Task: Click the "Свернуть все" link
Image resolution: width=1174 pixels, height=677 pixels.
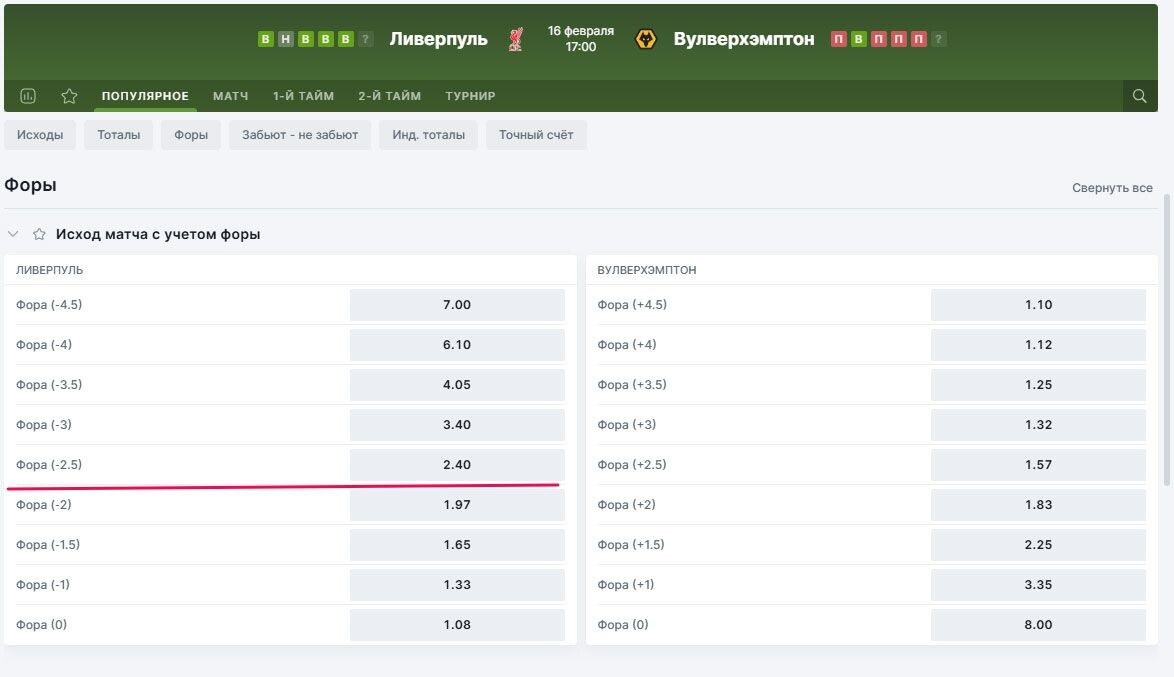Action: (x=1112, y=188)
